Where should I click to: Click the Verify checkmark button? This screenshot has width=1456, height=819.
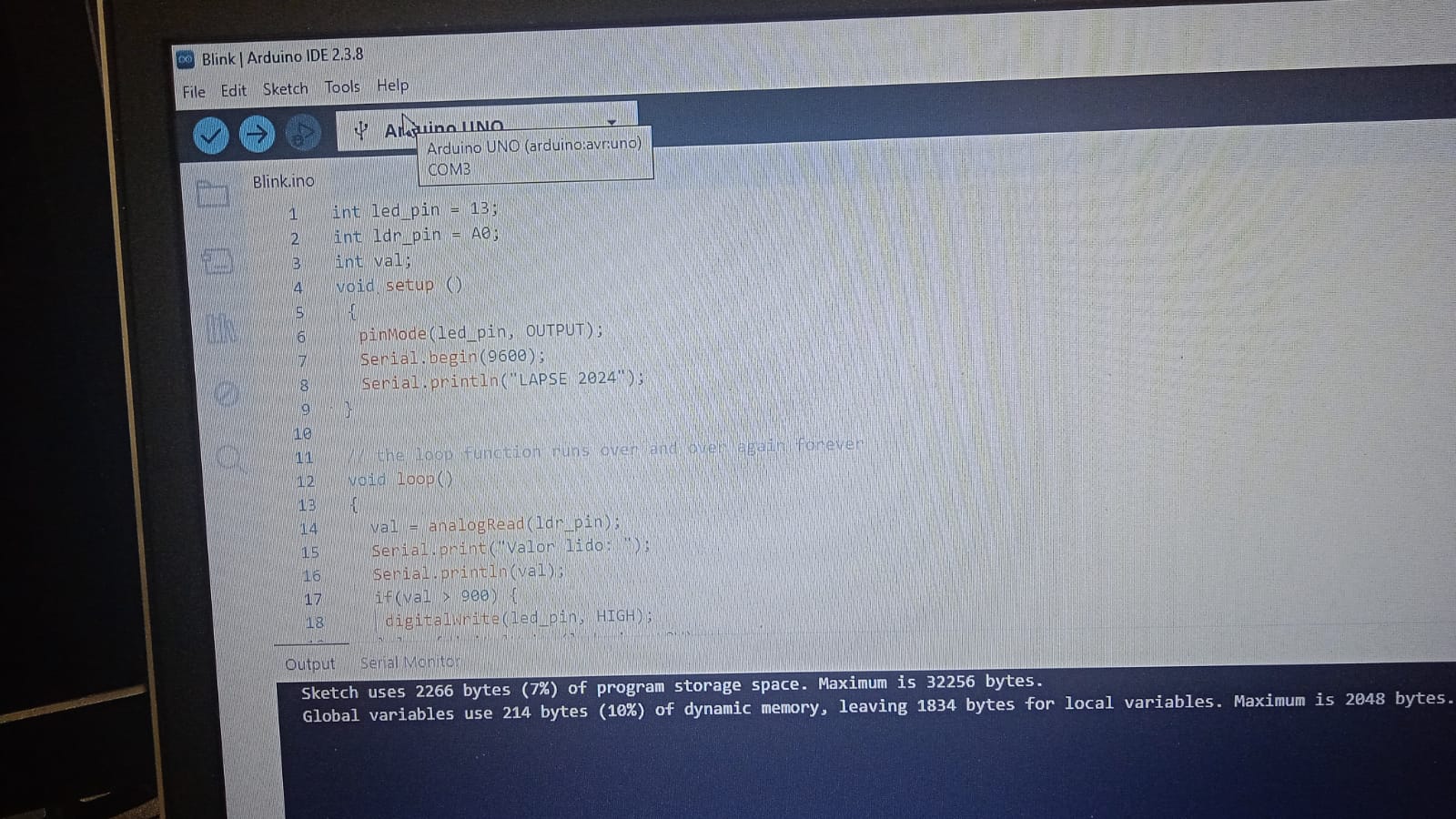click(x=210, y=136)
